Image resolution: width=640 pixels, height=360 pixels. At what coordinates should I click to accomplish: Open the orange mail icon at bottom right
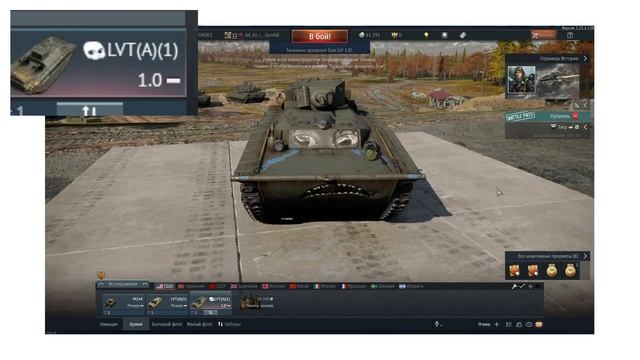[x=539, y=324]
